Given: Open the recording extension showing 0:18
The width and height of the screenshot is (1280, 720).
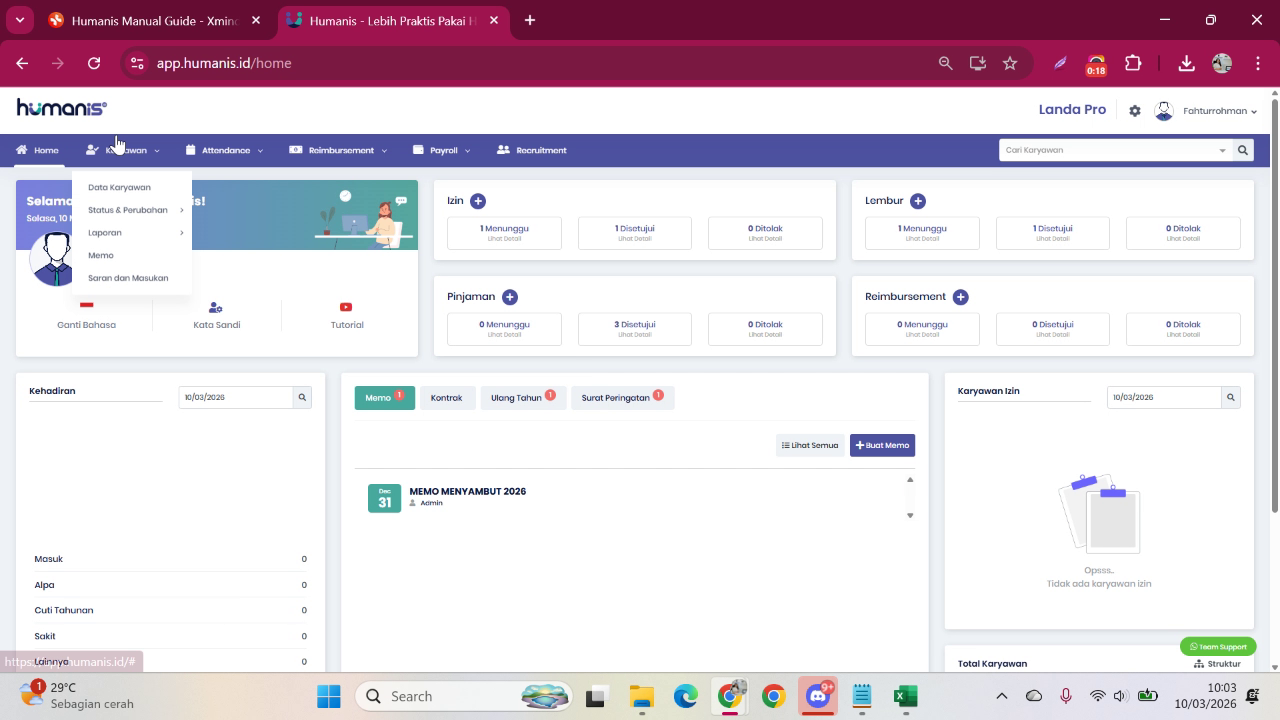Looking at the screenshot, I should coord(1096,64).
